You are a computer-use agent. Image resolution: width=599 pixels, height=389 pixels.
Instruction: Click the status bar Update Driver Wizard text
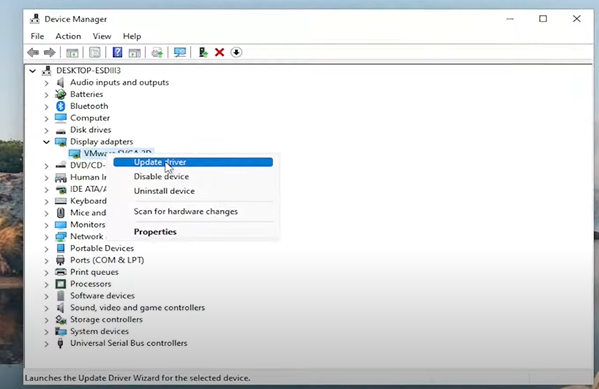tap(138, 378)
